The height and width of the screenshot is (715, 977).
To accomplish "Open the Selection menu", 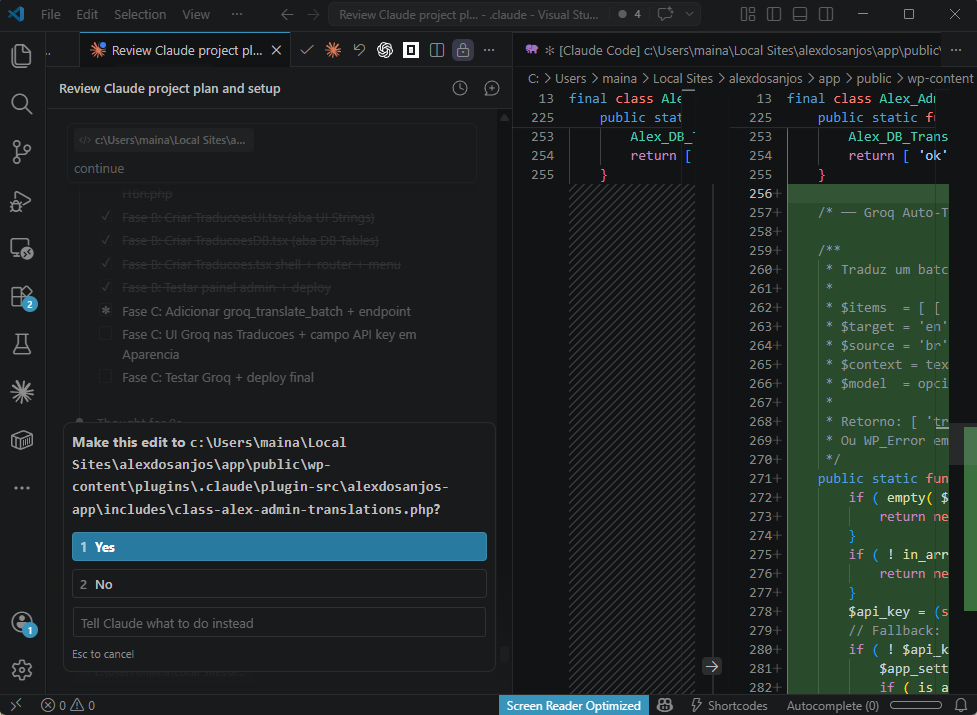I will pyautogui.click(x=140, y=14).
